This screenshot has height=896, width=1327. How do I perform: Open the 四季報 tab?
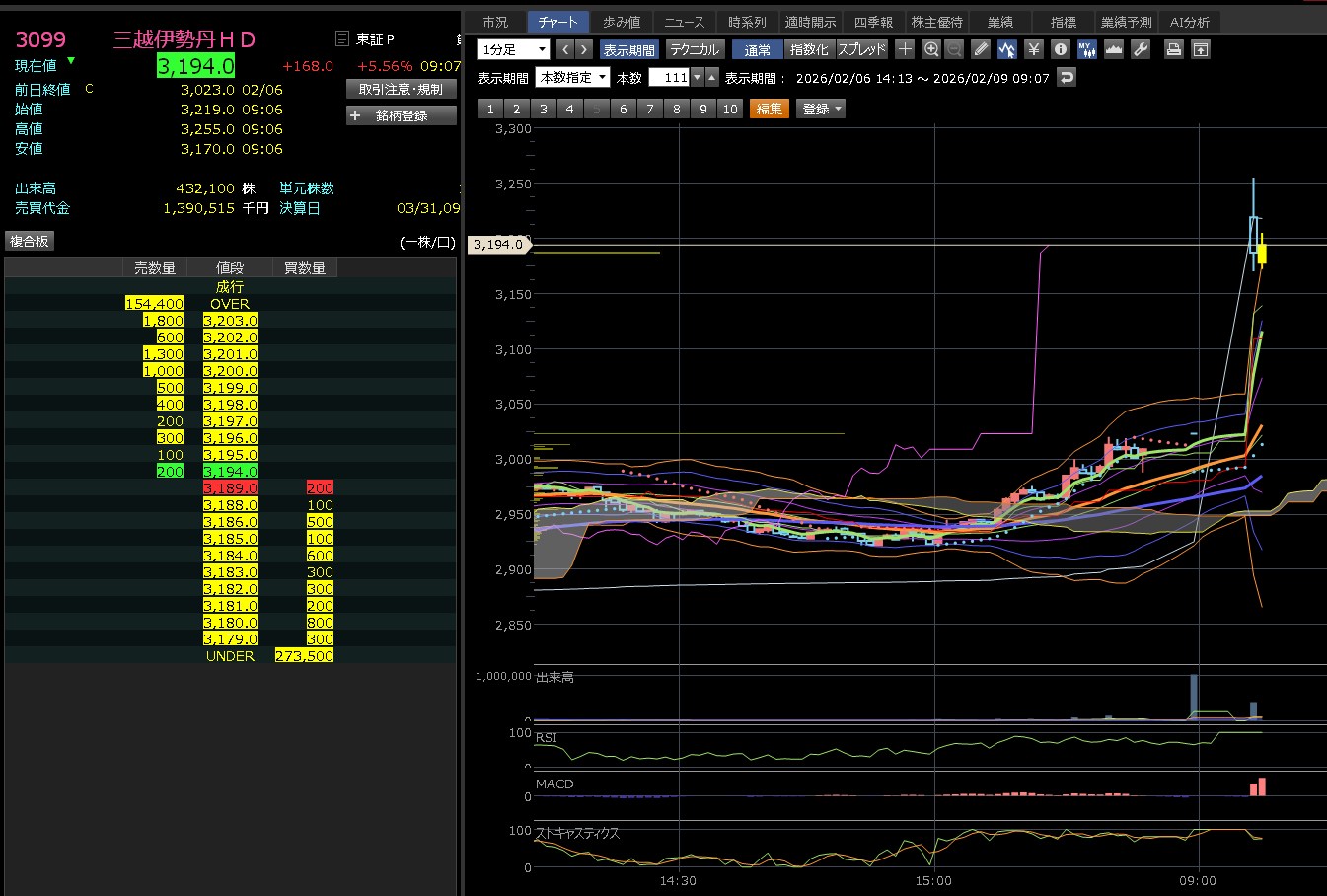873,22
